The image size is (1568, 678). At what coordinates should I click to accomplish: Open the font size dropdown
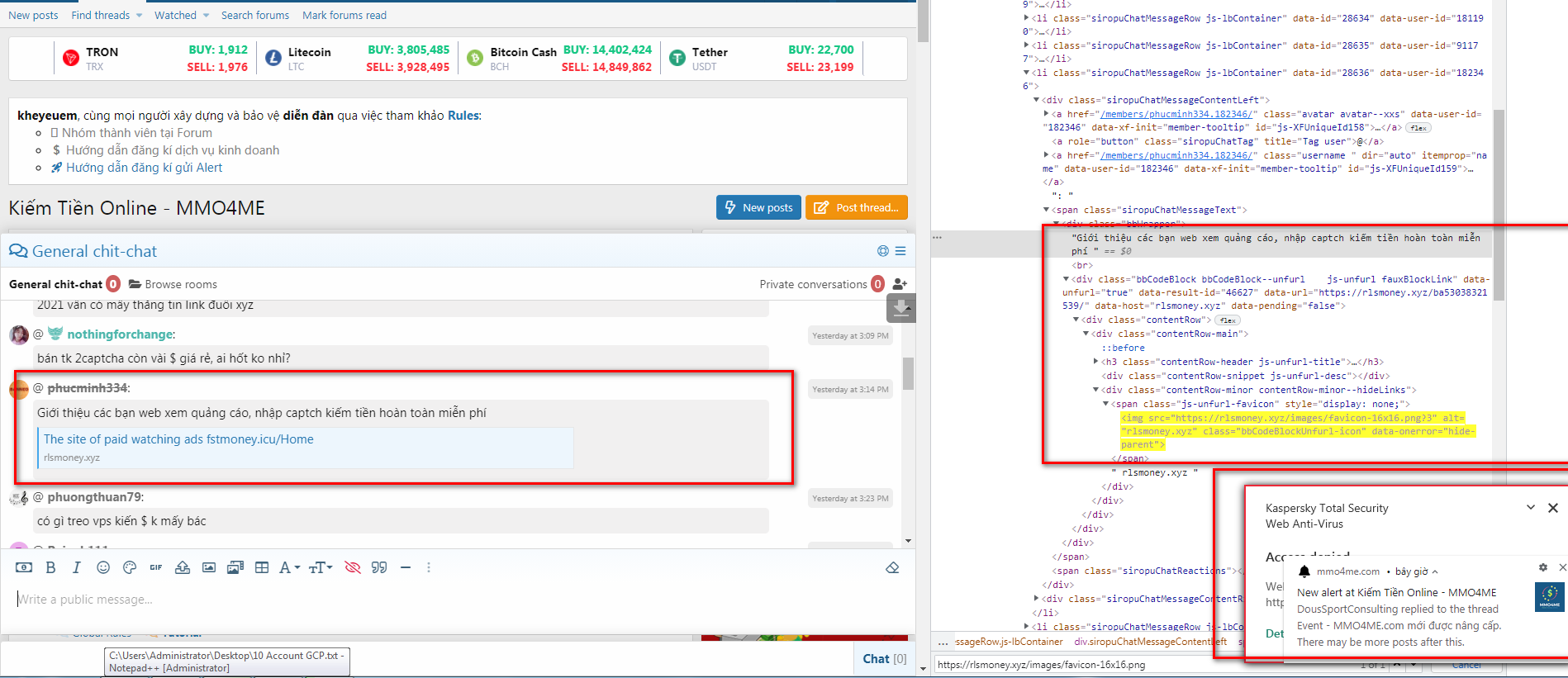click(320, 567)
